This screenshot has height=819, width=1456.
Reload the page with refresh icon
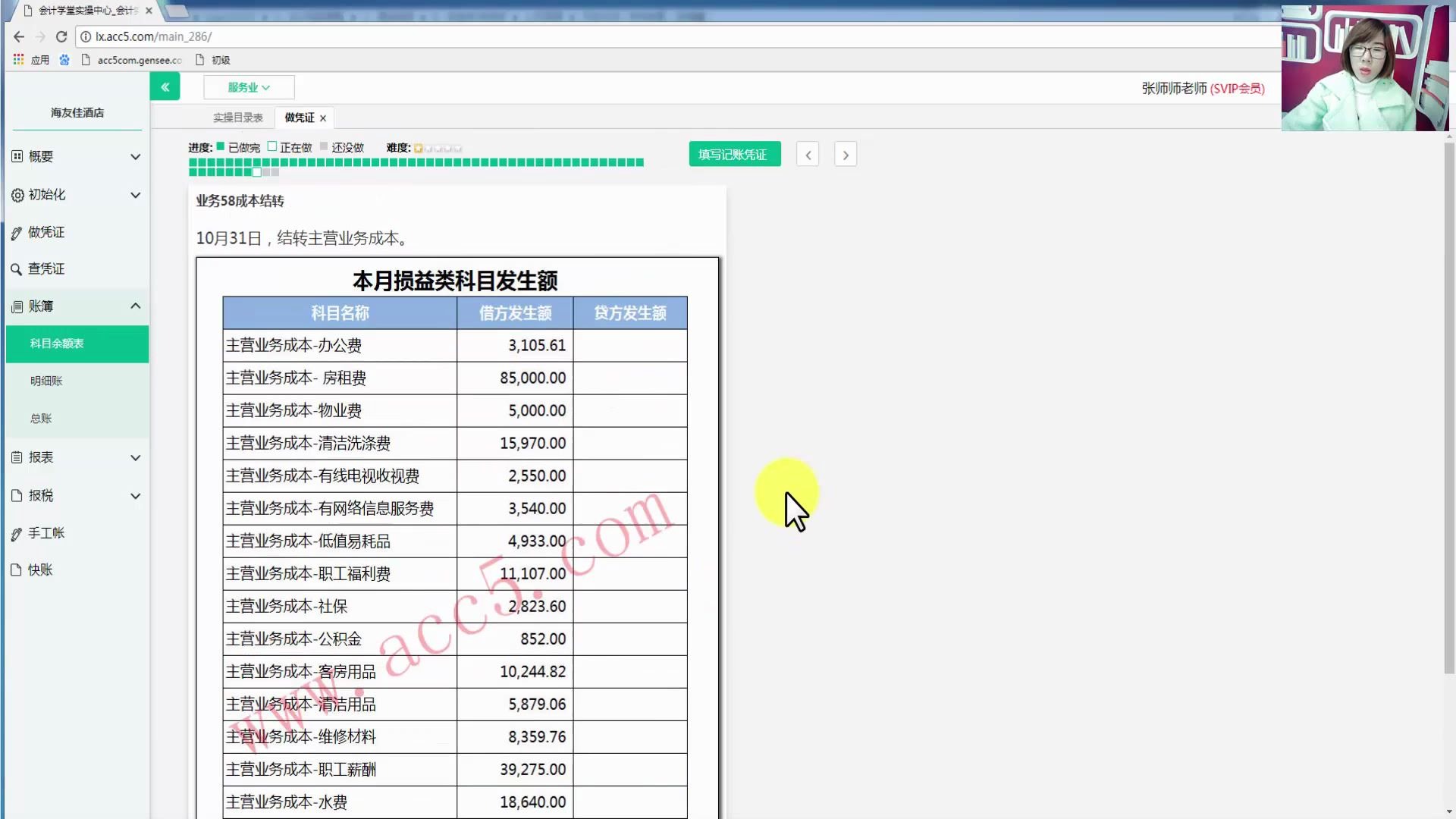(x=61, y=36)
